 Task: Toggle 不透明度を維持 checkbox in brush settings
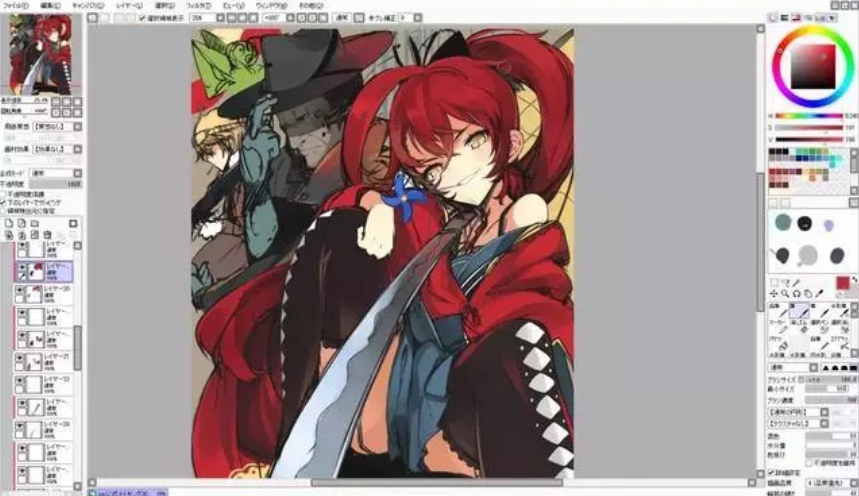810,463
